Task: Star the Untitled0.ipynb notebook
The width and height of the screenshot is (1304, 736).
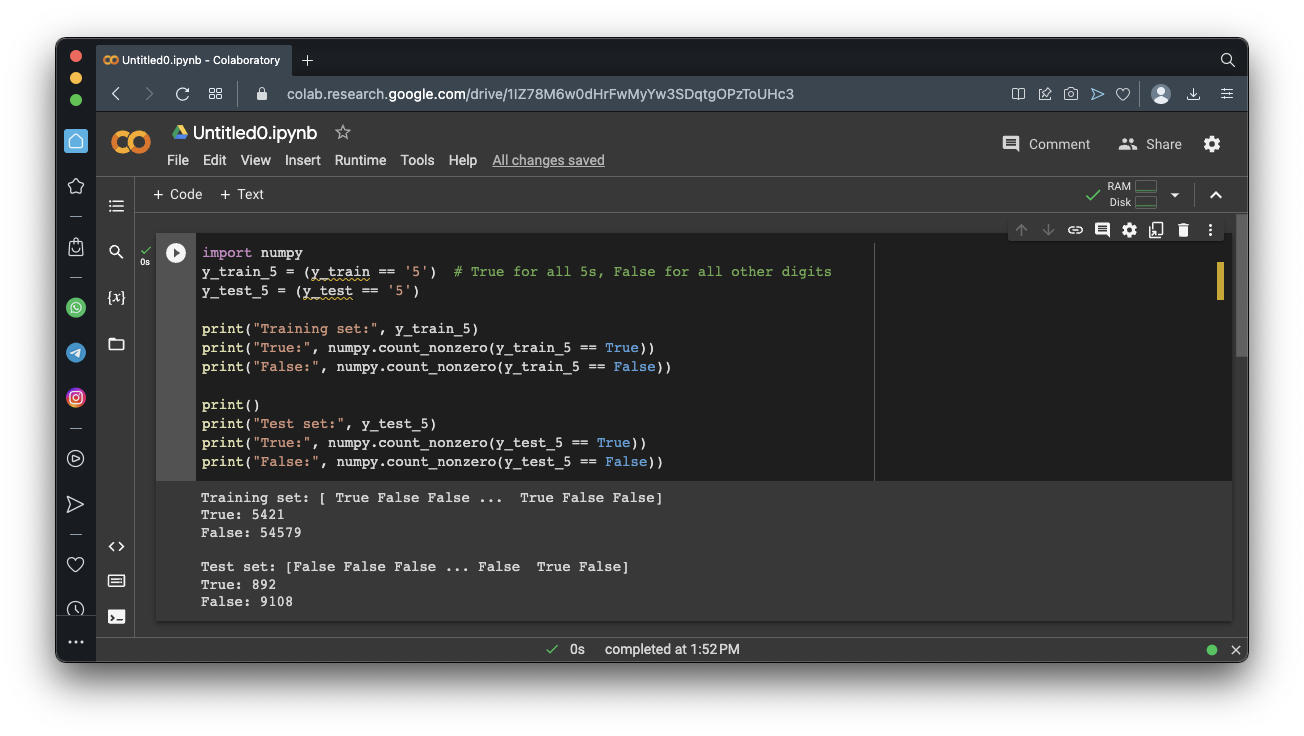Action: [343, 132]
